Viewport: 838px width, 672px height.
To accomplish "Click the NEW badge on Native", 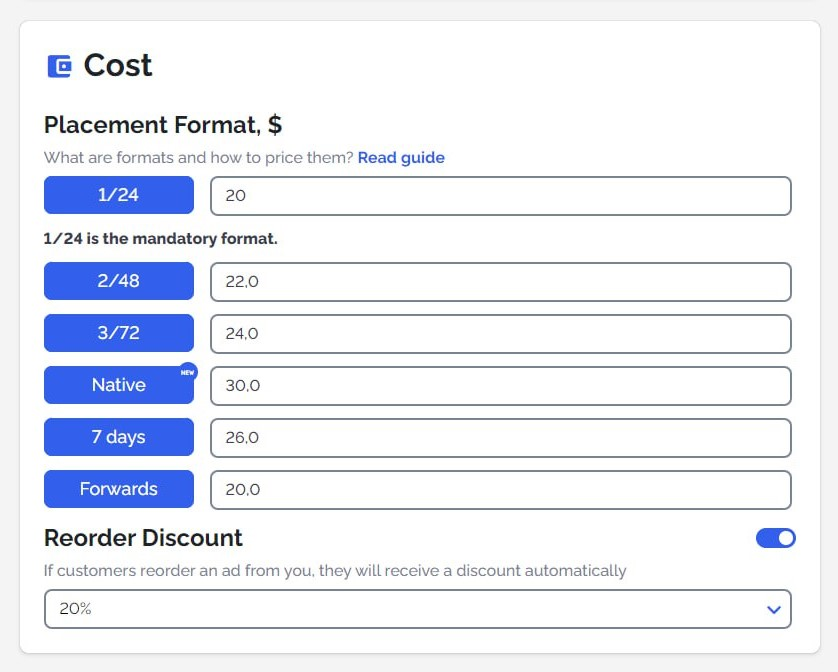I will 188,372.
